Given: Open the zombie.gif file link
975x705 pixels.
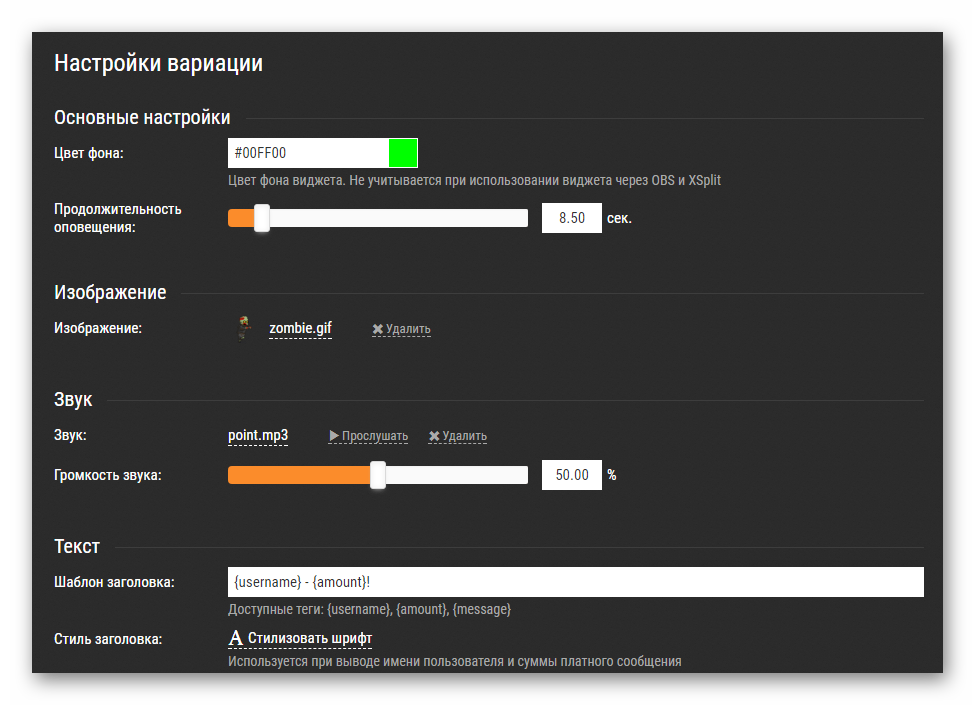Looking at the screenshot, I should 300,328.
